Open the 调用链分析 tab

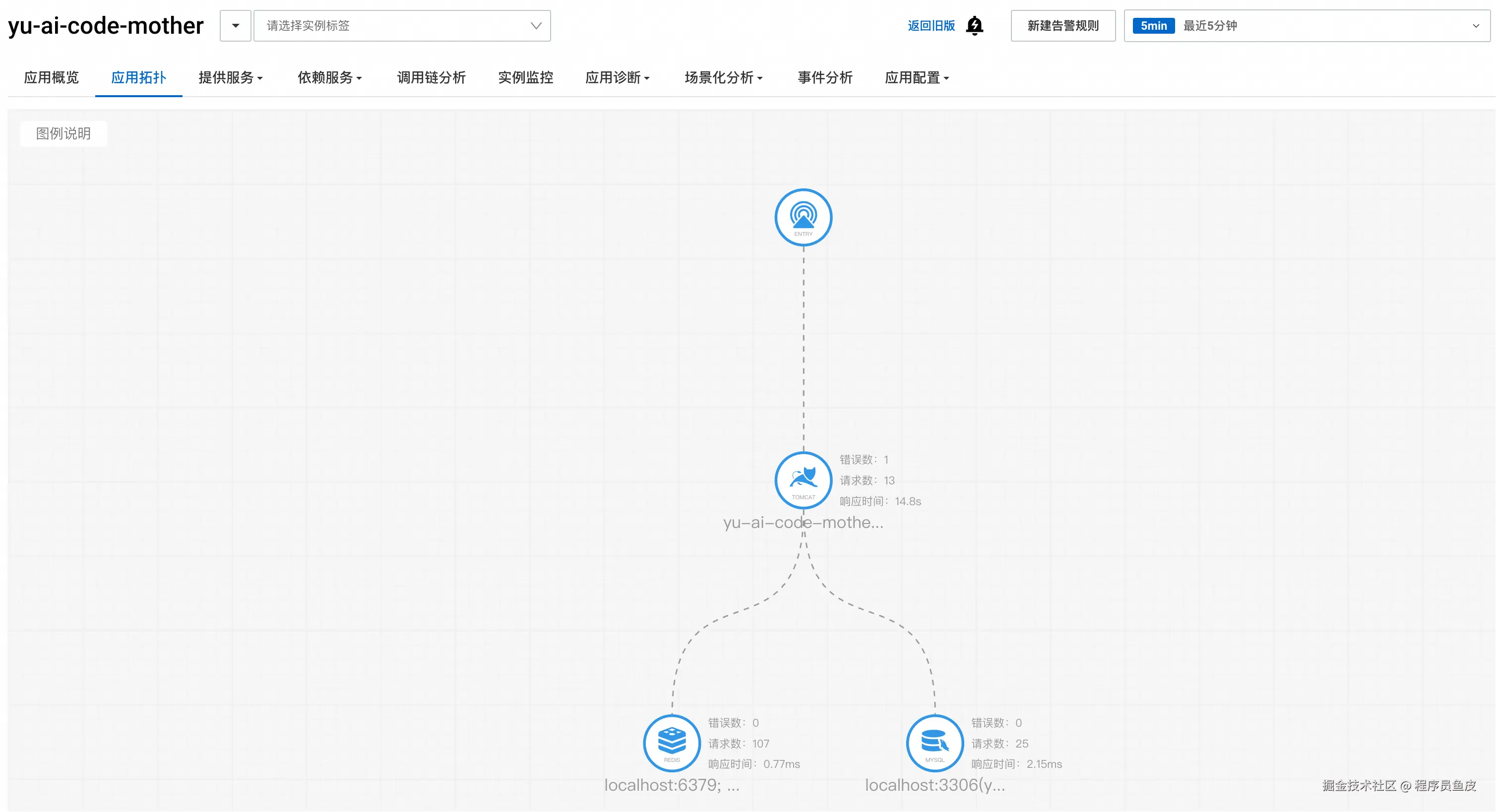[x=431, y=78]
